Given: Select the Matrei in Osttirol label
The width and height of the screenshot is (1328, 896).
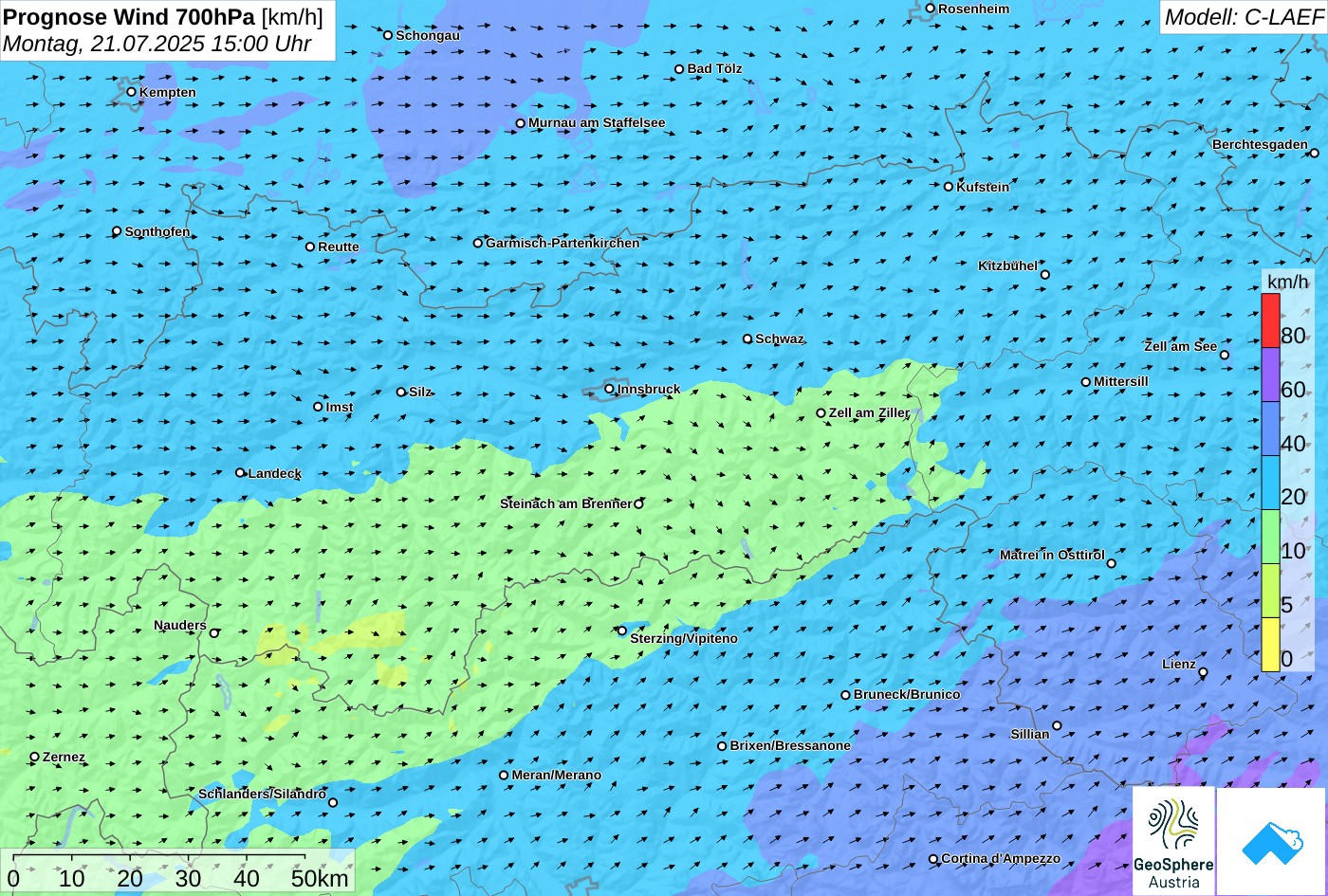Looking at the screenshot, I should coord(1052,555).
